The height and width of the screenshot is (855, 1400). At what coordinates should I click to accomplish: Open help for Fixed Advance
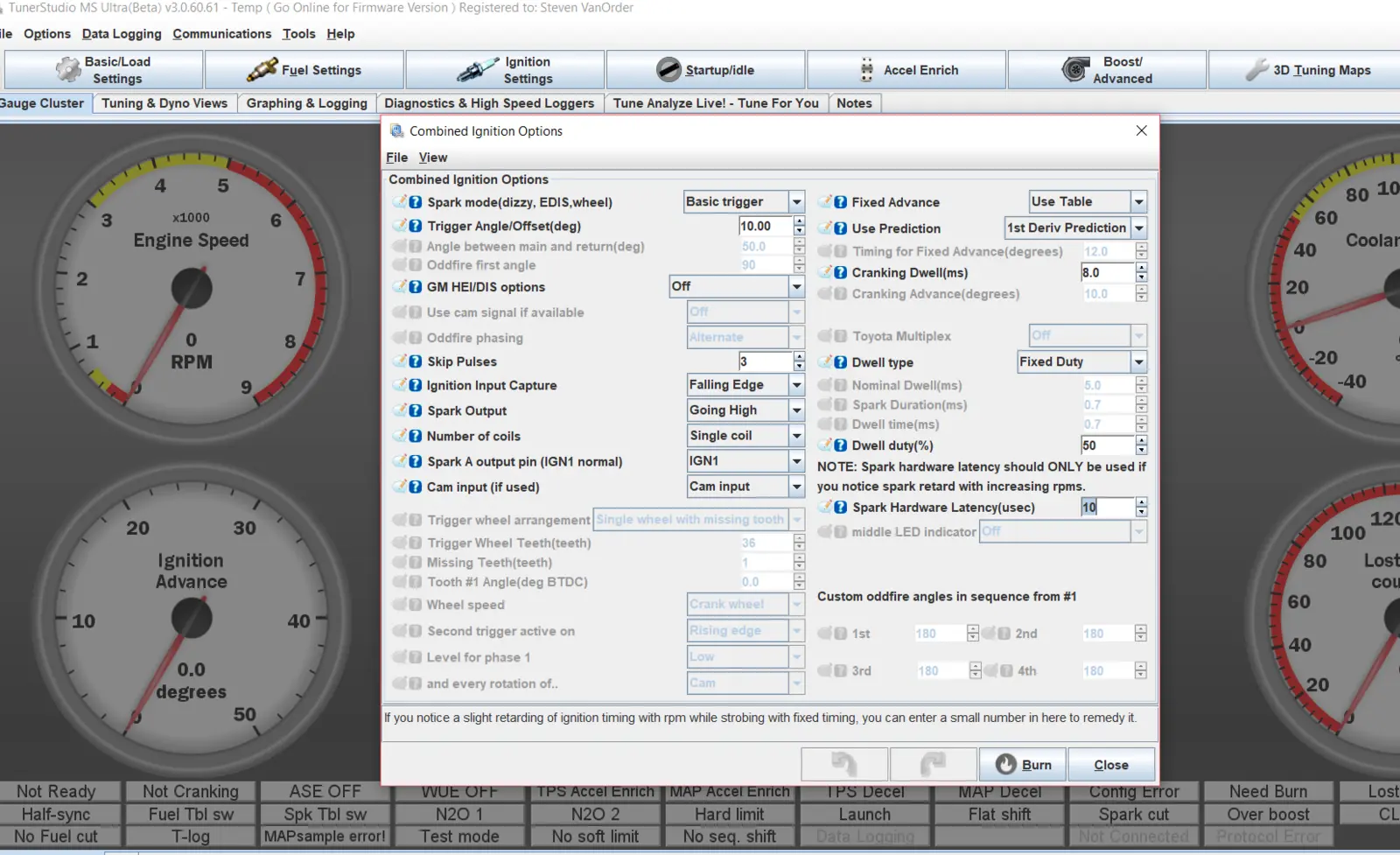coord(841,202)
